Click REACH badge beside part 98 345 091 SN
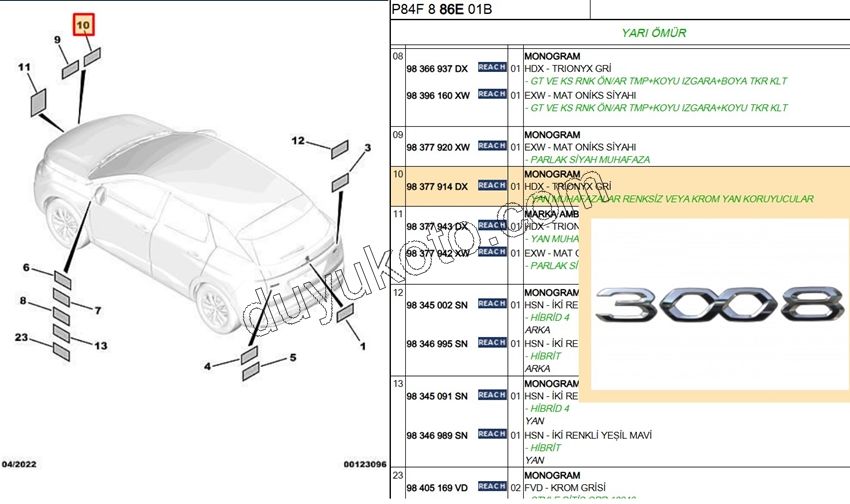The height and width of the screenshot is (504, 850). pos(491,395)
